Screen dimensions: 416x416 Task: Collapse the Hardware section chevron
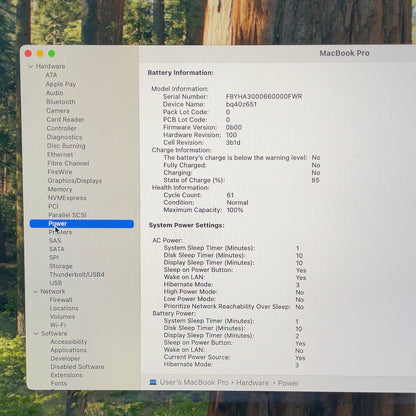coord(31,67)
